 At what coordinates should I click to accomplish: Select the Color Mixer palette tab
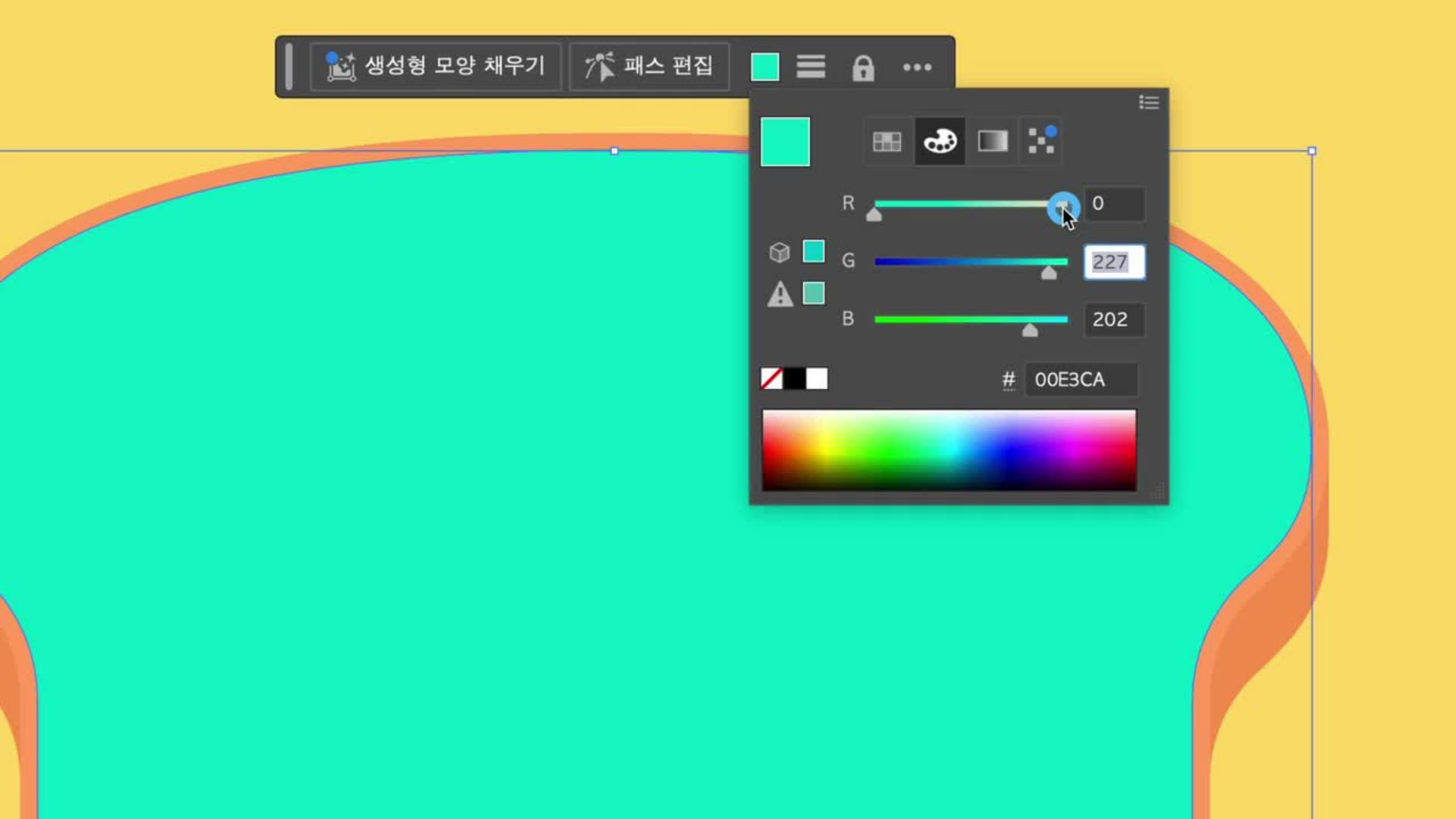(x=940, y=141)
